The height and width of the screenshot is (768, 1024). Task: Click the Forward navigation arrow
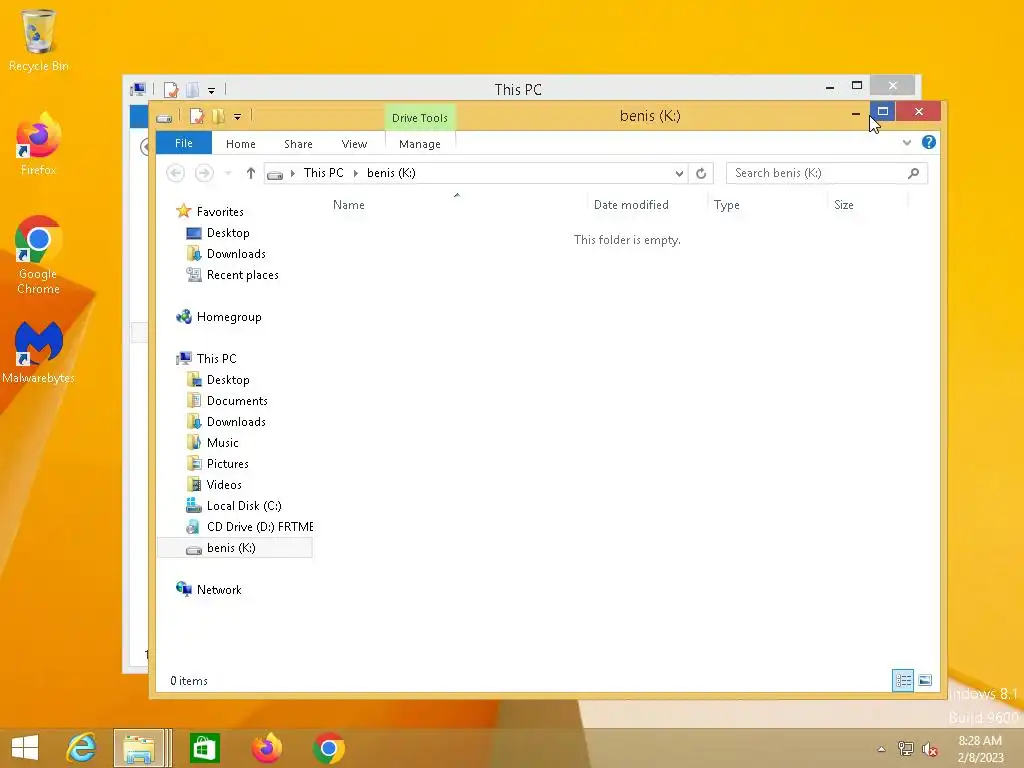[x=204, y=173]
